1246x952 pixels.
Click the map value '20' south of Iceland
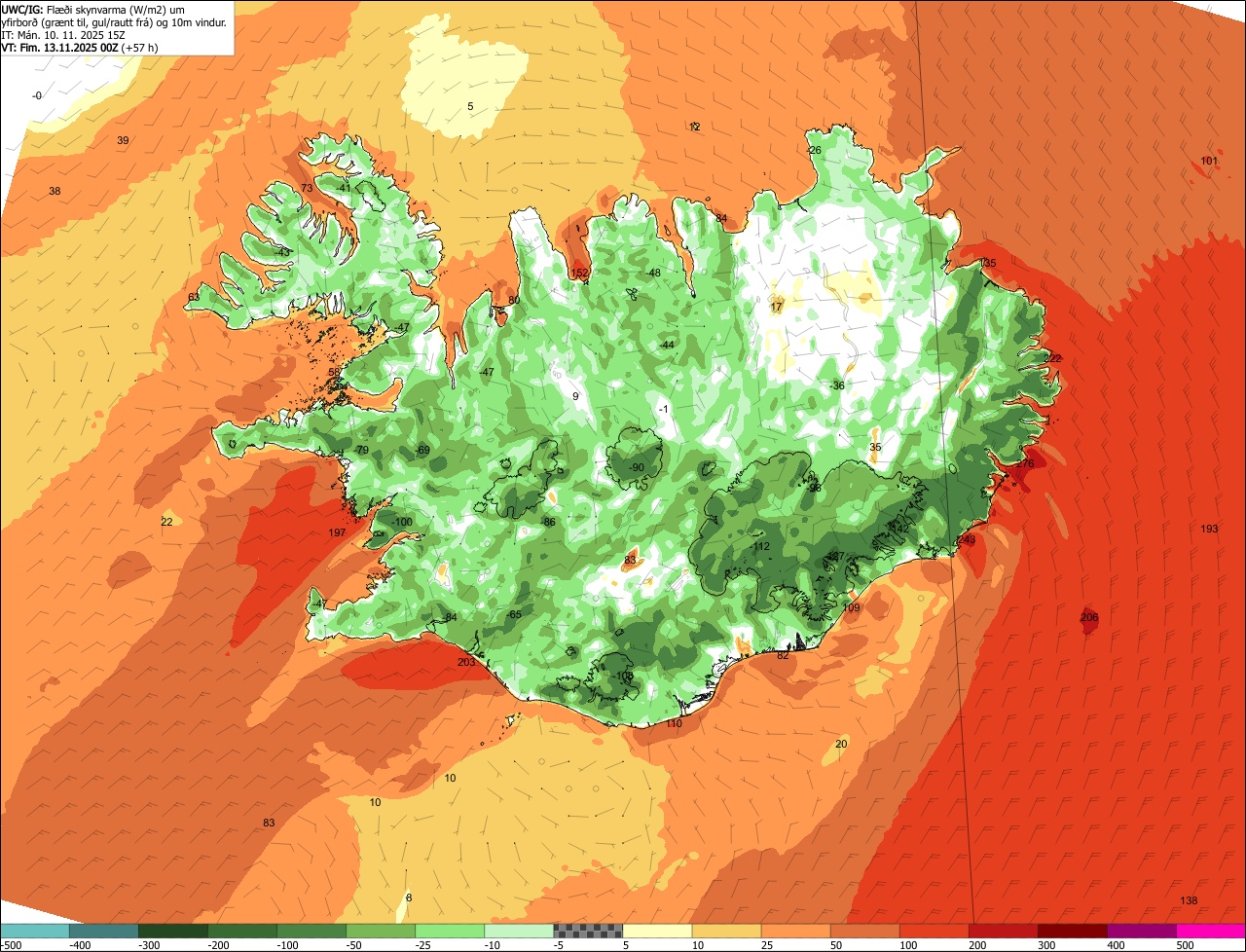[841, 744]
